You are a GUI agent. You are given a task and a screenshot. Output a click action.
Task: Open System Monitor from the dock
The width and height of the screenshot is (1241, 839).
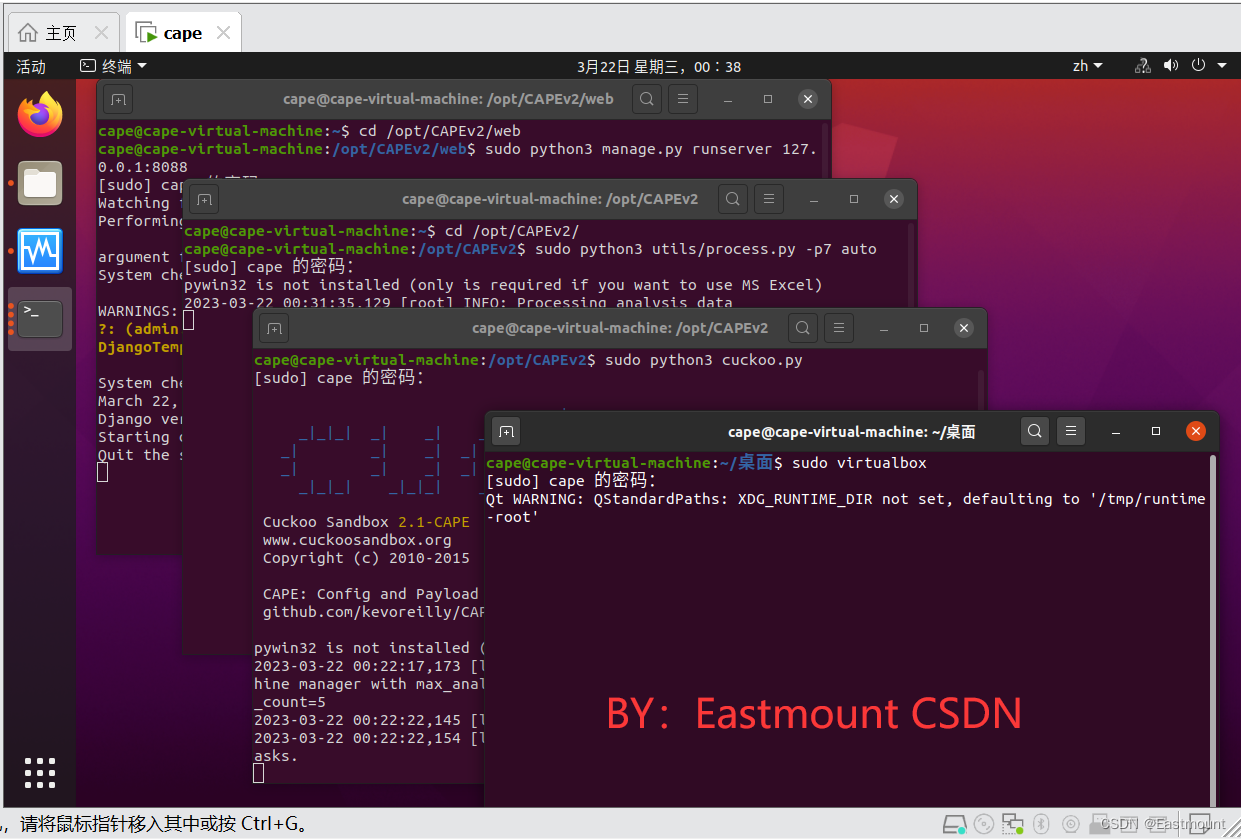40,251
